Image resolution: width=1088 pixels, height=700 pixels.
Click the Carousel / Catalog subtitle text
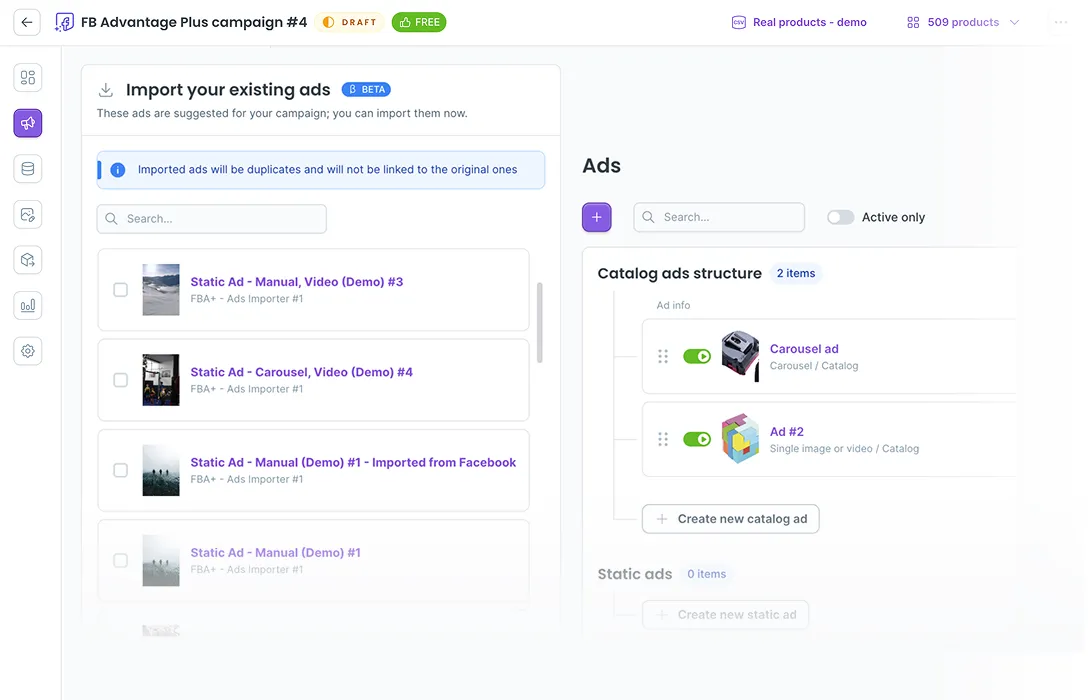coord(814,366)
